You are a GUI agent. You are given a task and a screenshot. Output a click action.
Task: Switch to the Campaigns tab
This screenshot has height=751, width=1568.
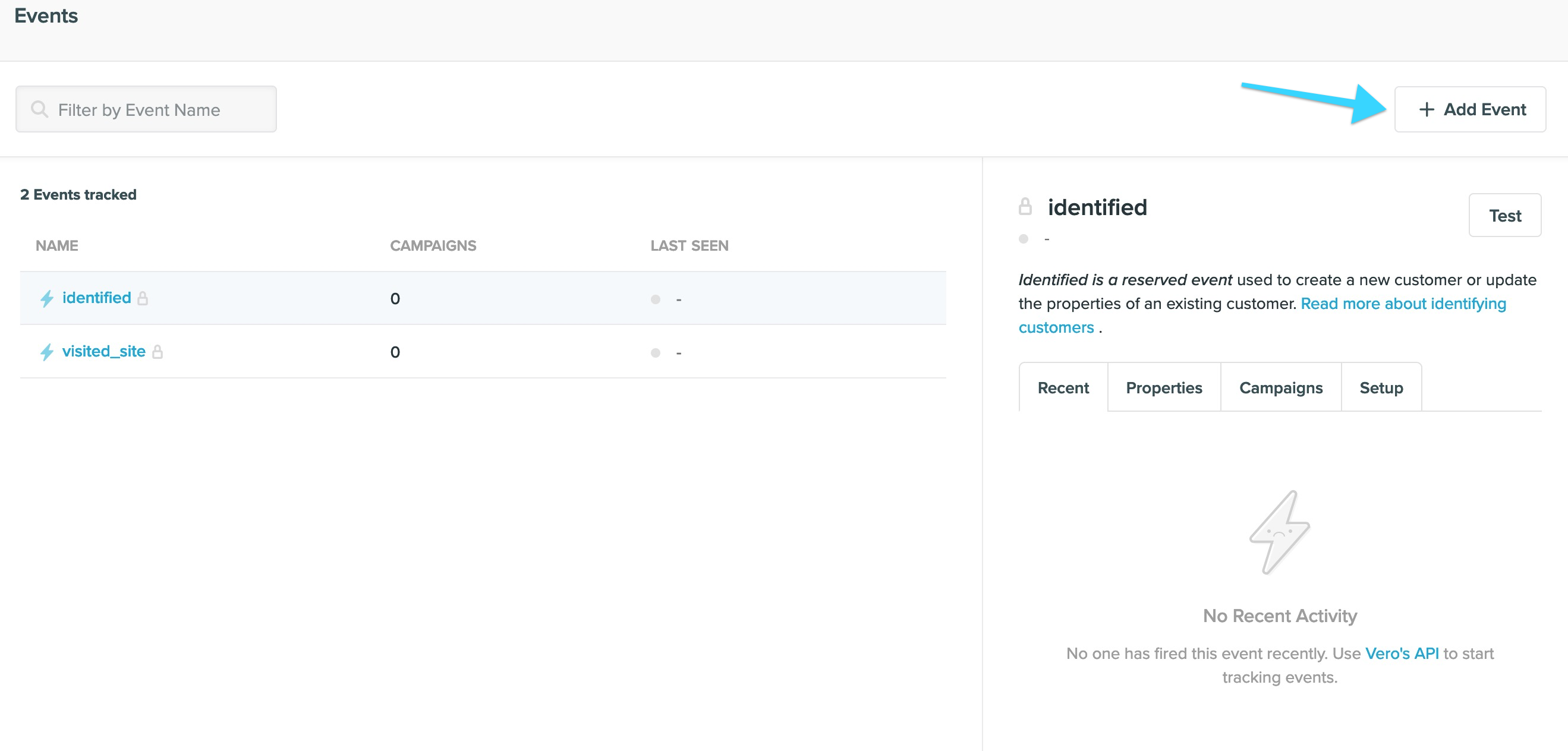pyautogui.click(x=1281, y=387)
